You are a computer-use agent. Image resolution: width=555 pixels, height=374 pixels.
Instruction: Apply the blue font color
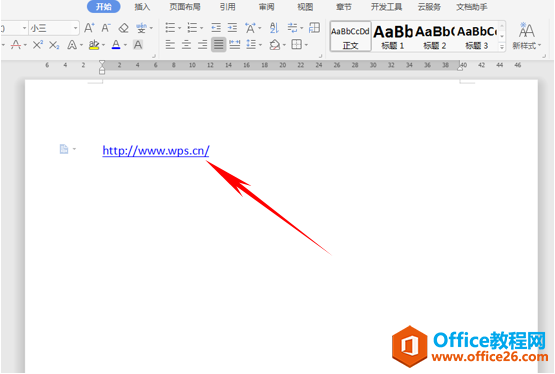[x=116, y=45]
